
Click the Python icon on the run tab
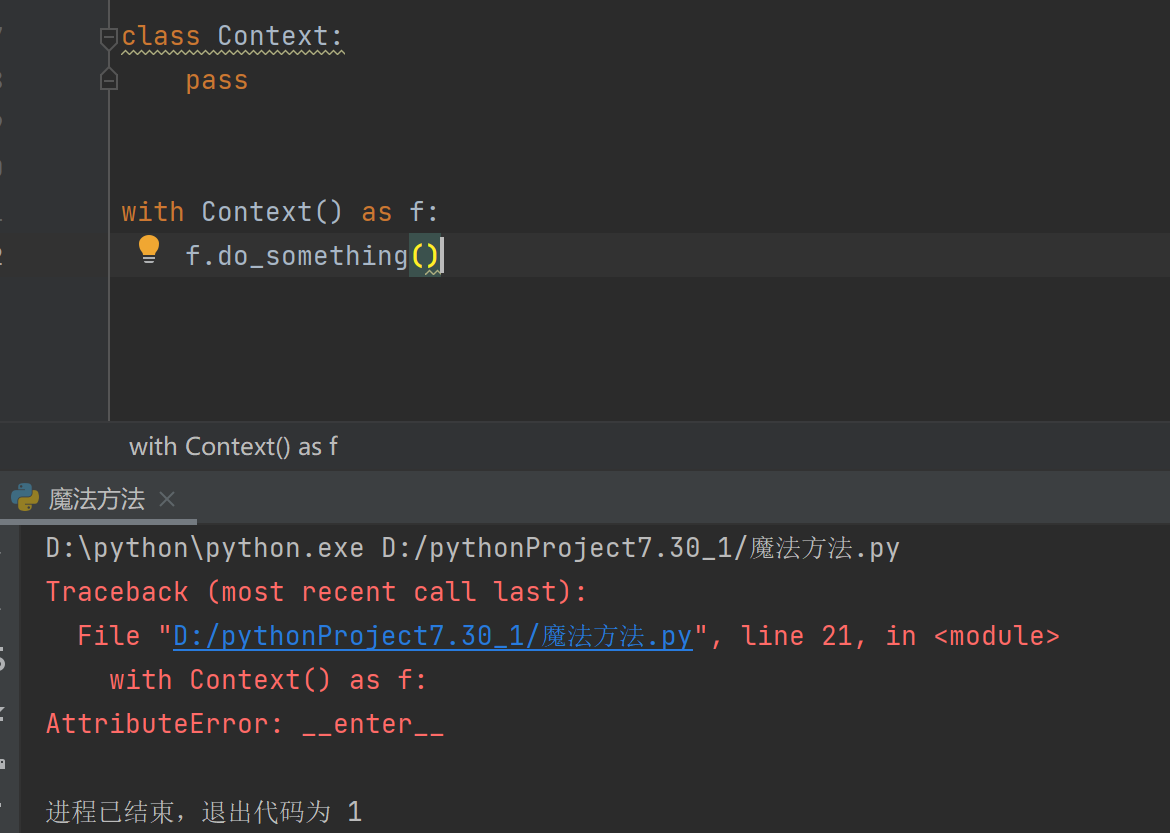[25, 498]
